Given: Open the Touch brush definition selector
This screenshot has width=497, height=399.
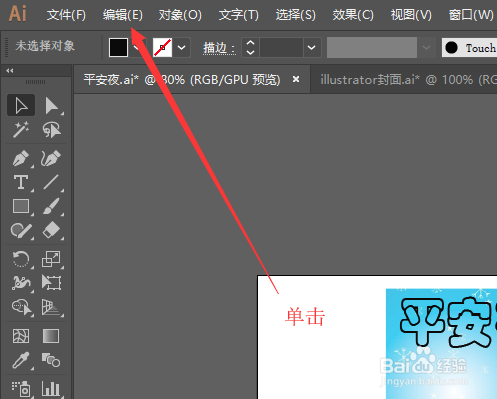Looking at the screenshot, I should 469,48.
